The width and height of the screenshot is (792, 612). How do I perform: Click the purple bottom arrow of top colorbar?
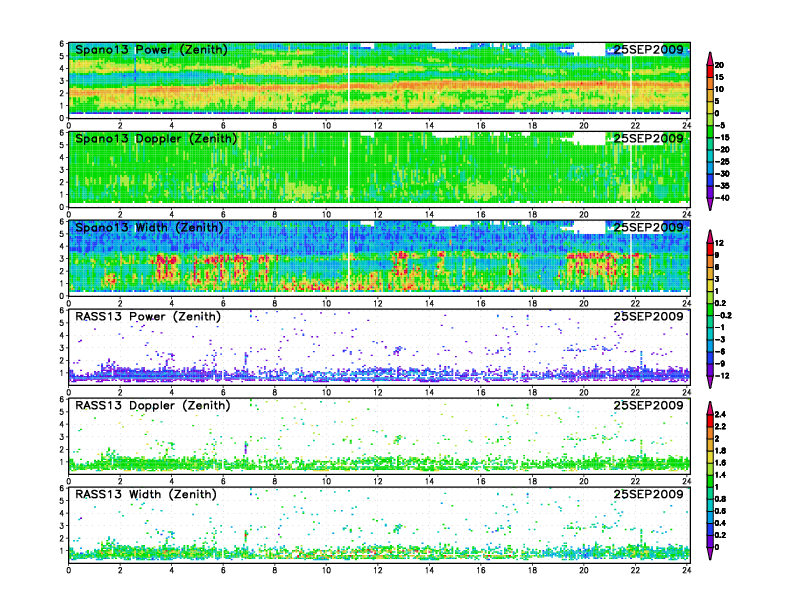click(710, 204)
